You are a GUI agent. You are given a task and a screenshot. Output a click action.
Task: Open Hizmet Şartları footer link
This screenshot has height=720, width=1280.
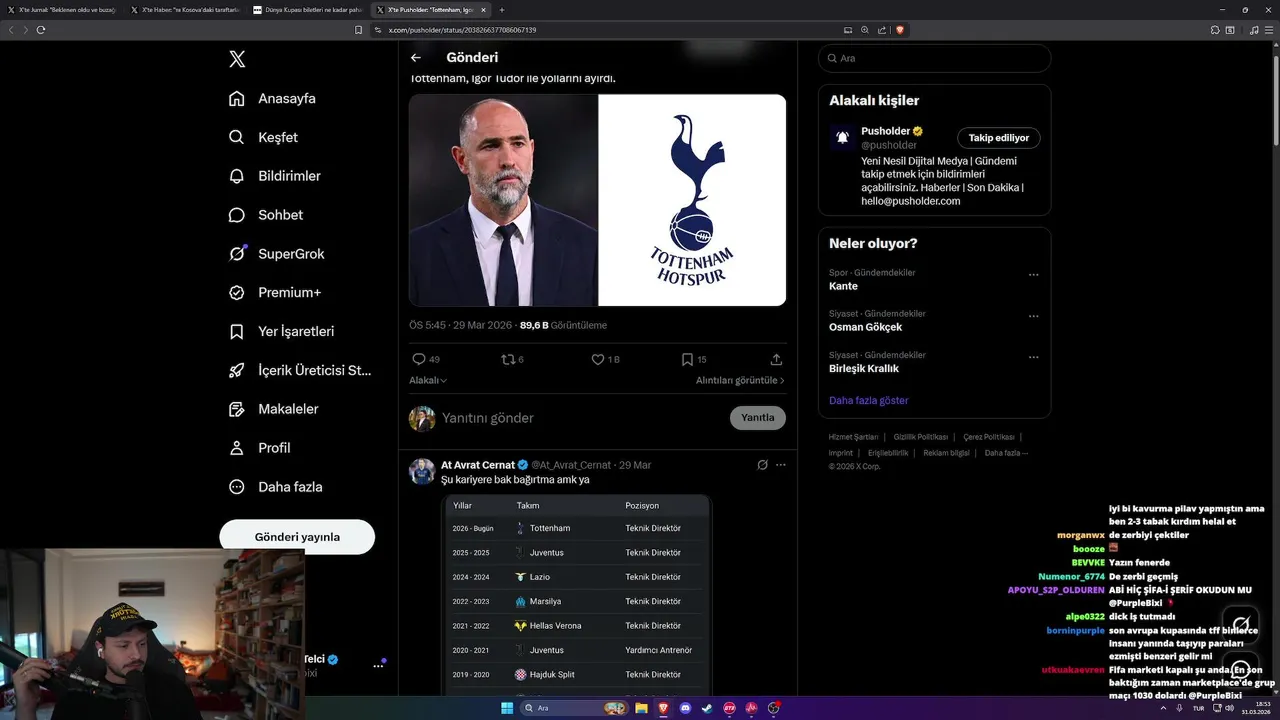pos(853,437)
